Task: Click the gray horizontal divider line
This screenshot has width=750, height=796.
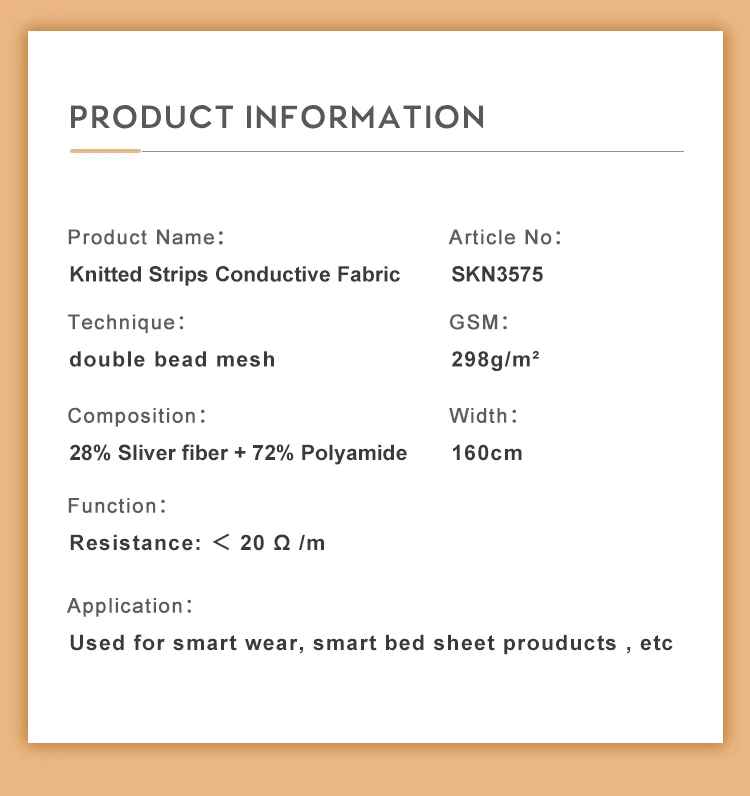Action: 412,151
